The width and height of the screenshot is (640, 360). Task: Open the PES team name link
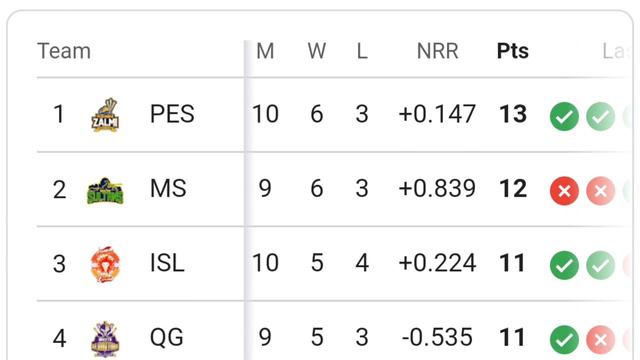pos(172,113)
